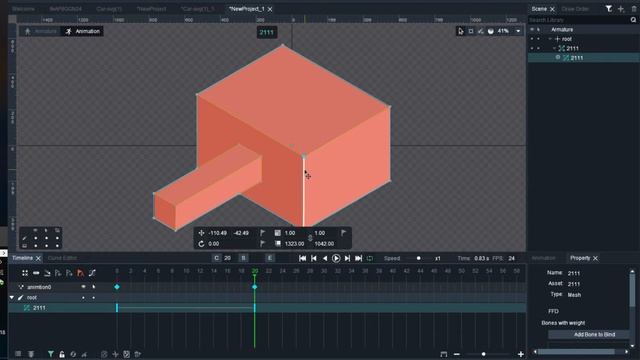
Task: Select the square hand/pan tool icon
Action: pos(471,31)
